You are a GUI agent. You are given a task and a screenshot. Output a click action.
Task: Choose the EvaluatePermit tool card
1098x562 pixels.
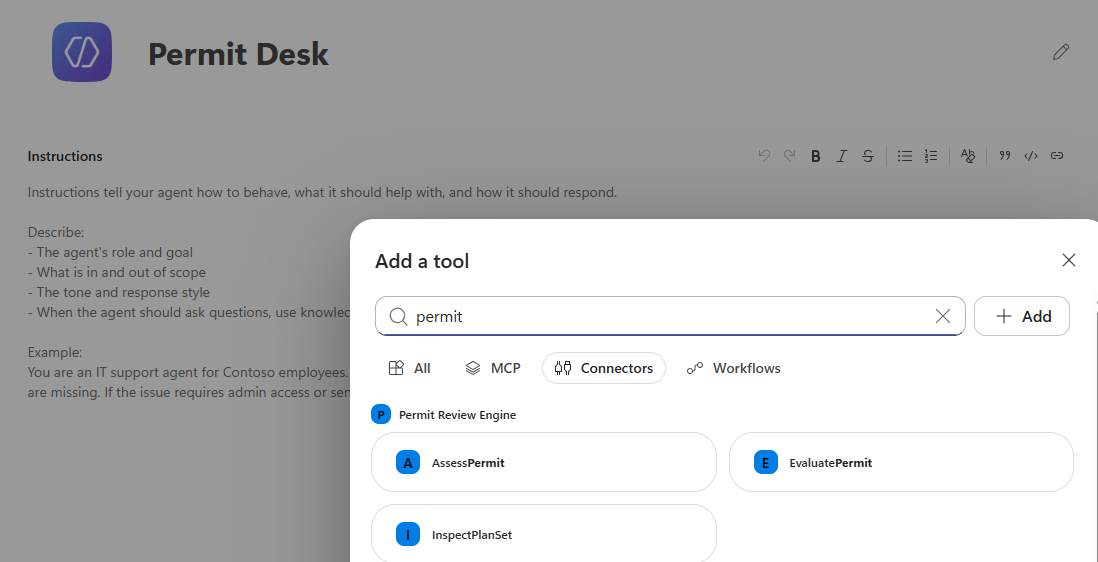[901, 462]
